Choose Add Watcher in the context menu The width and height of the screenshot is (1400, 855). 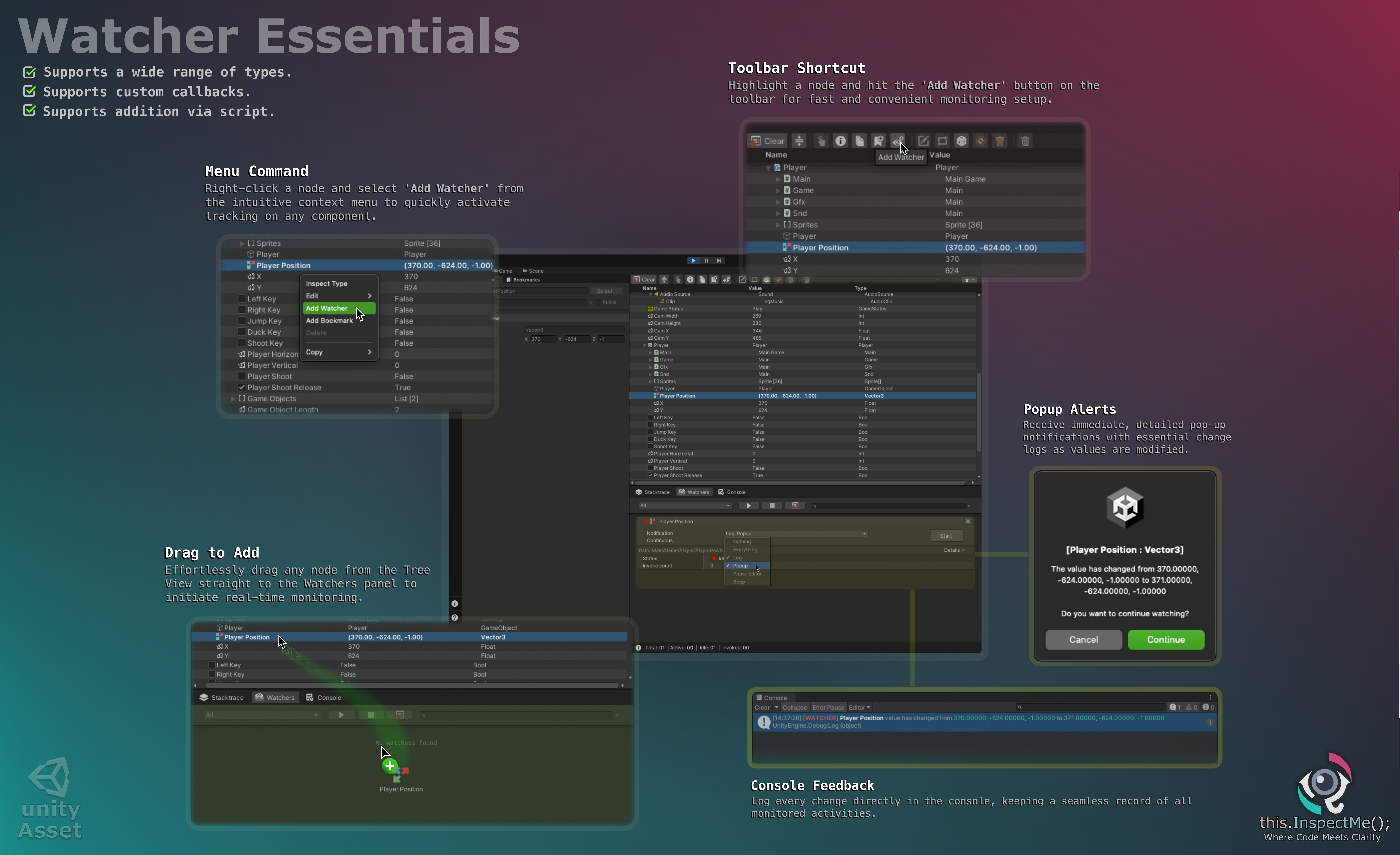(339, 308)
